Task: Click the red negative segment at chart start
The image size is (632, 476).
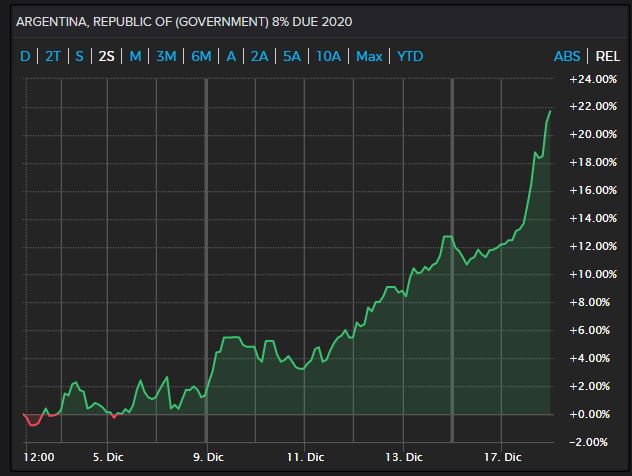Action: click(34, 420)
